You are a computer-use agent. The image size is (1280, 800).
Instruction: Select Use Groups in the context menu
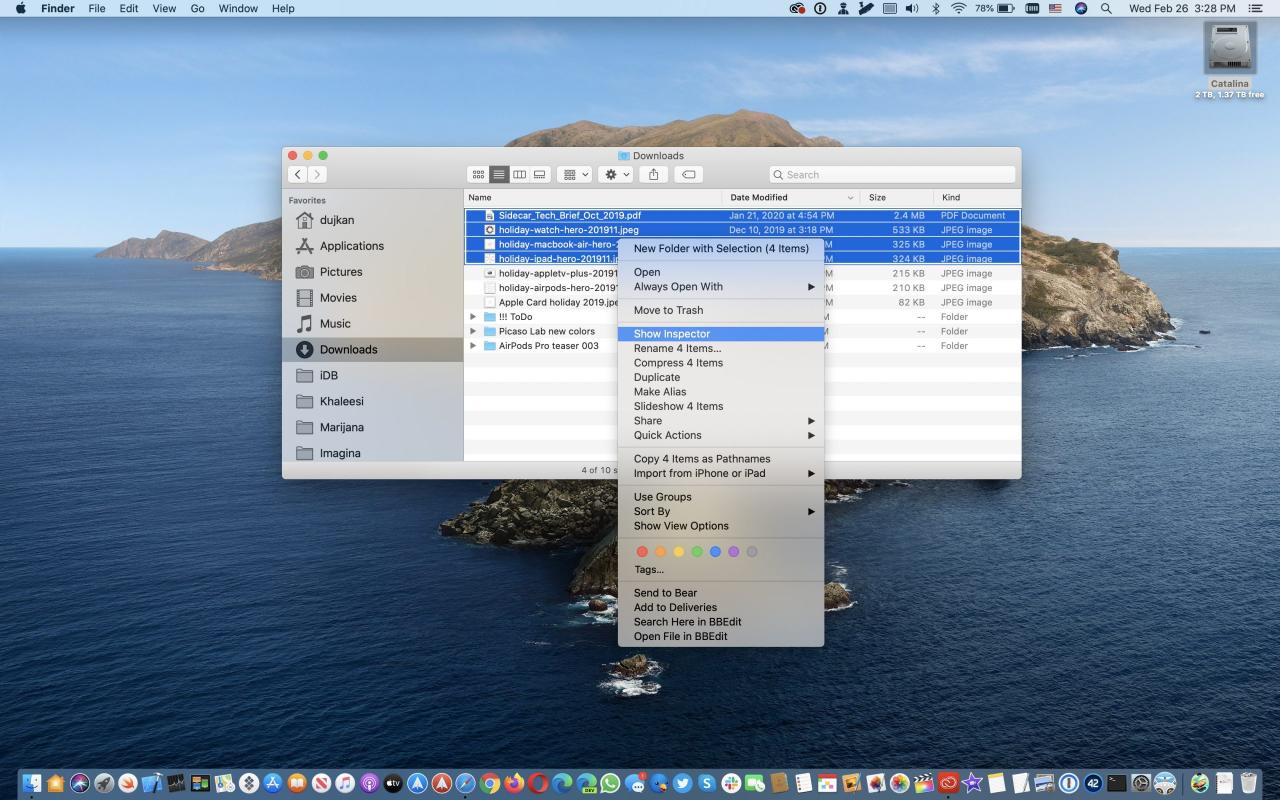662,497
